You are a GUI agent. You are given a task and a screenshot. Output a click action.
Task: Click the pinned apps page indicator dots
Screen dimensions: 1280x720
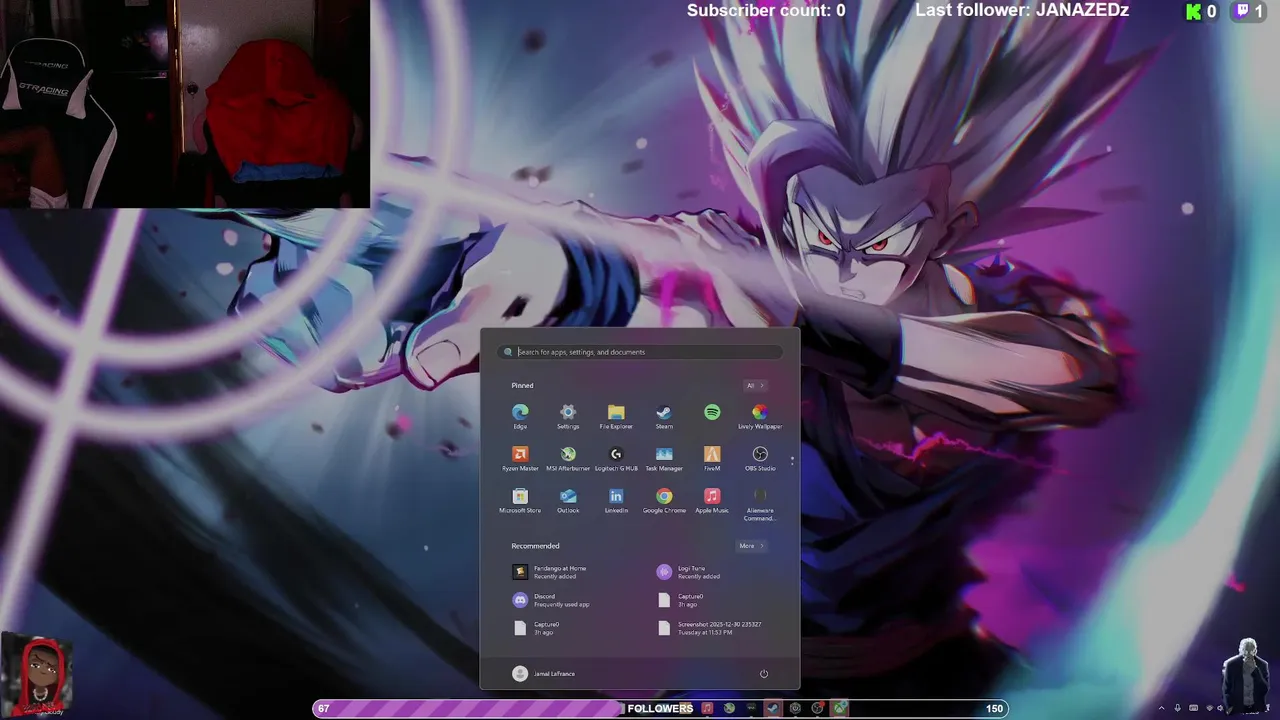[792, 461]
